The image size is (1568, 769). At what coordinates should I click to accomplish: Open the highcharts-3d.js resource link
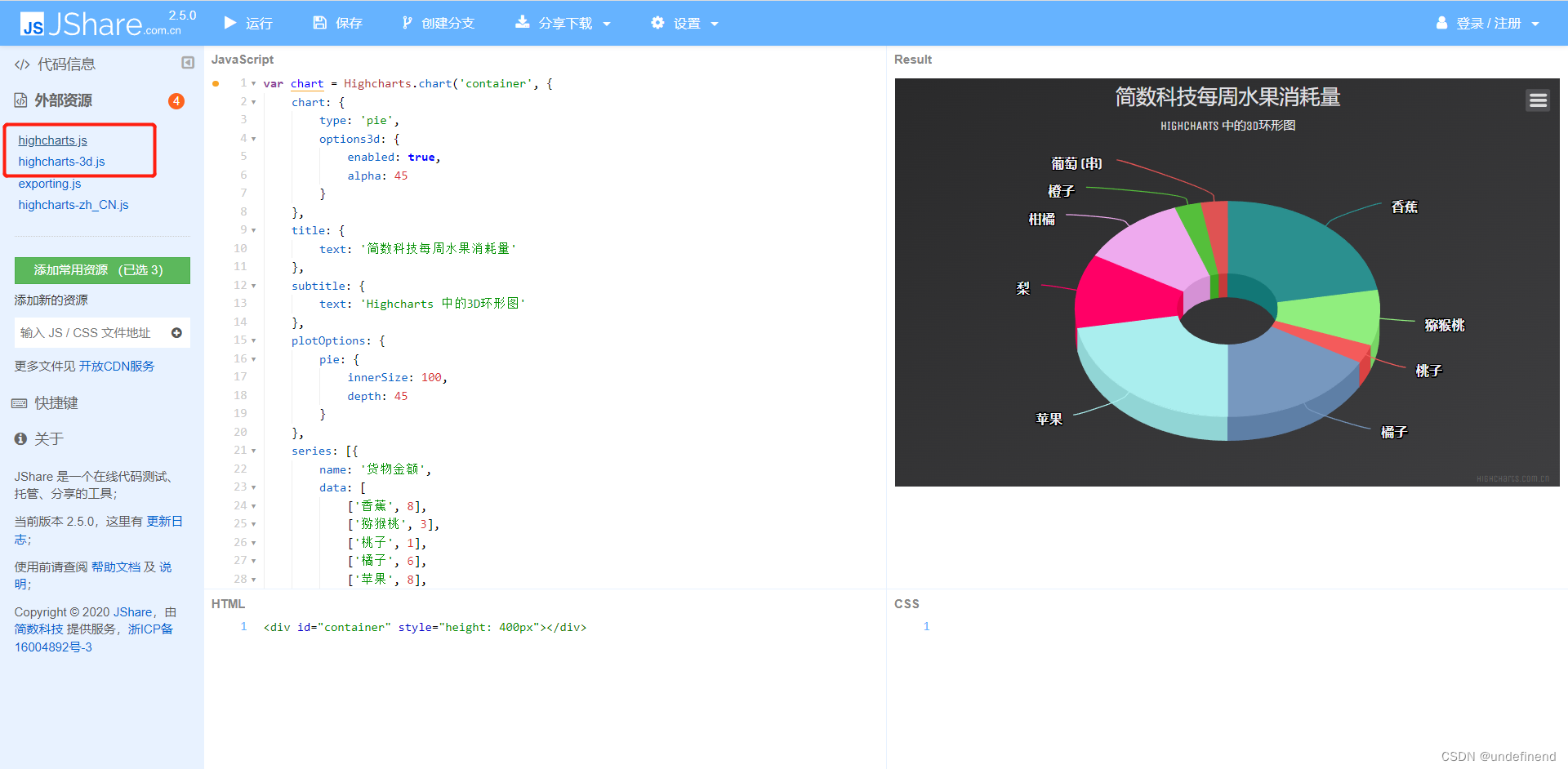62,162
